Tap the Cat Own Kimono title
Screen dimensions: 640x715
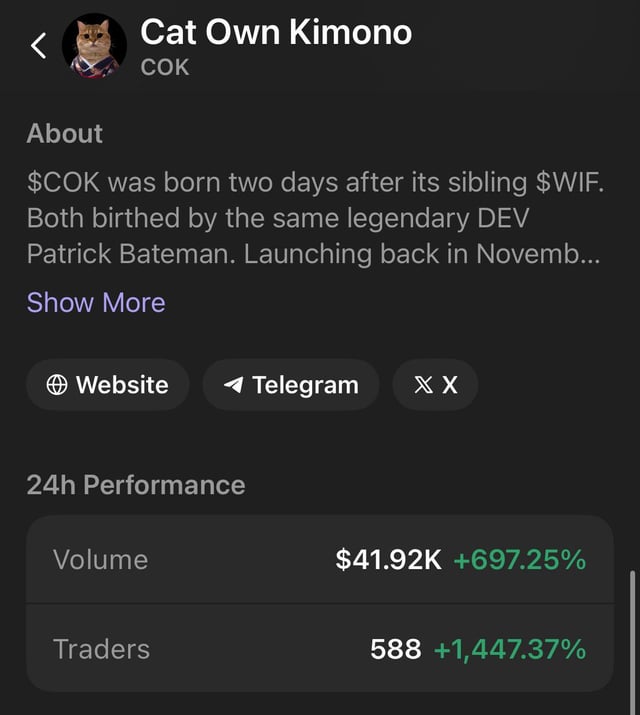click(276, 32)
